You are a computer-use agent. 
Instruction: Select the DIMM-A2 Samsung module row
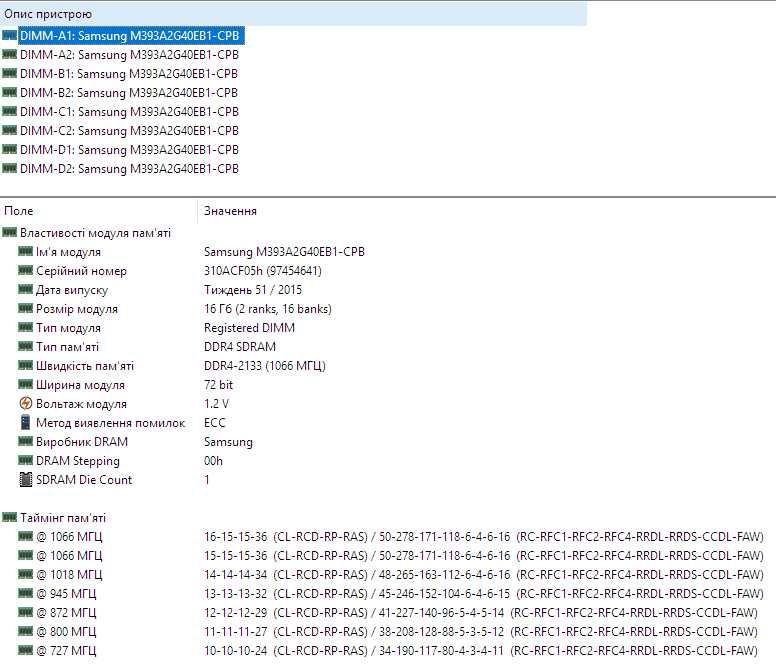130,54
